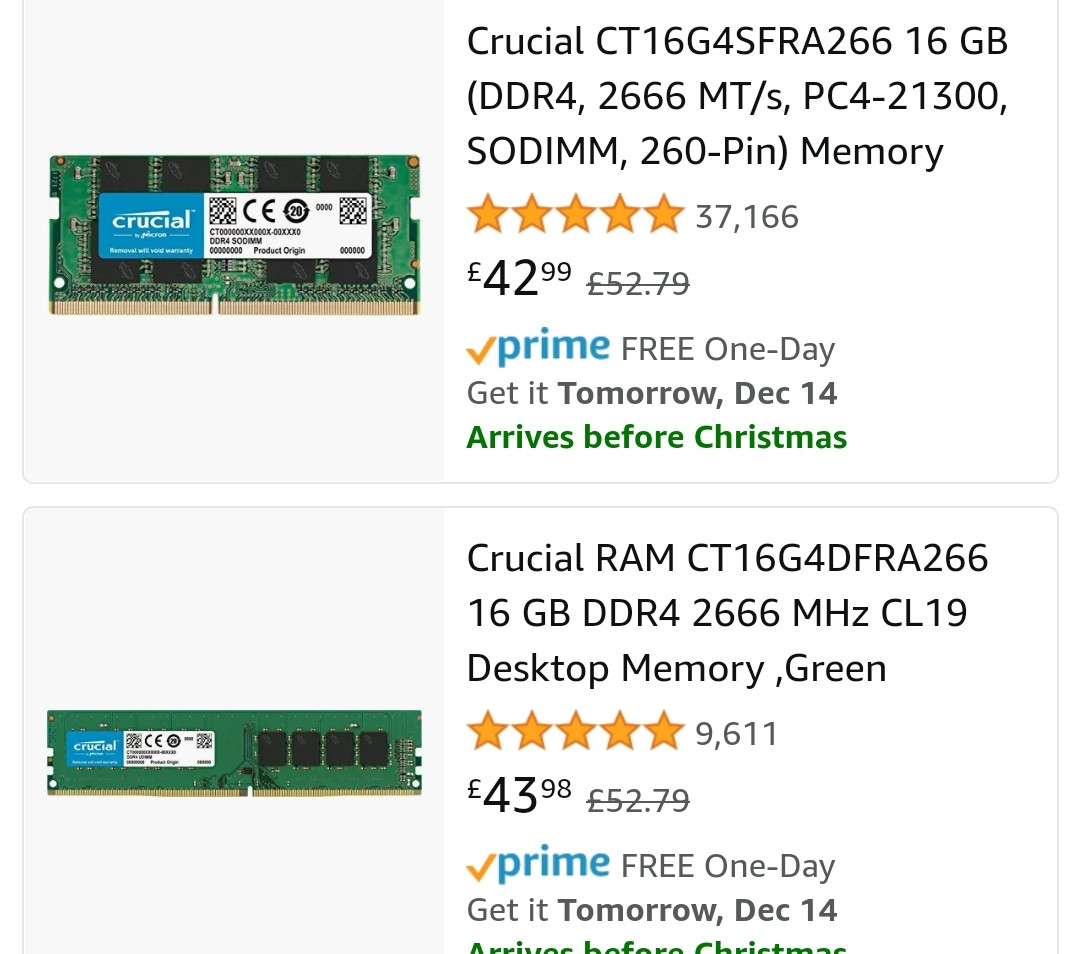
Task: Click 'Tomorrow, Dec 14' delivery date on the bottom listing
Action: [697, 909]
